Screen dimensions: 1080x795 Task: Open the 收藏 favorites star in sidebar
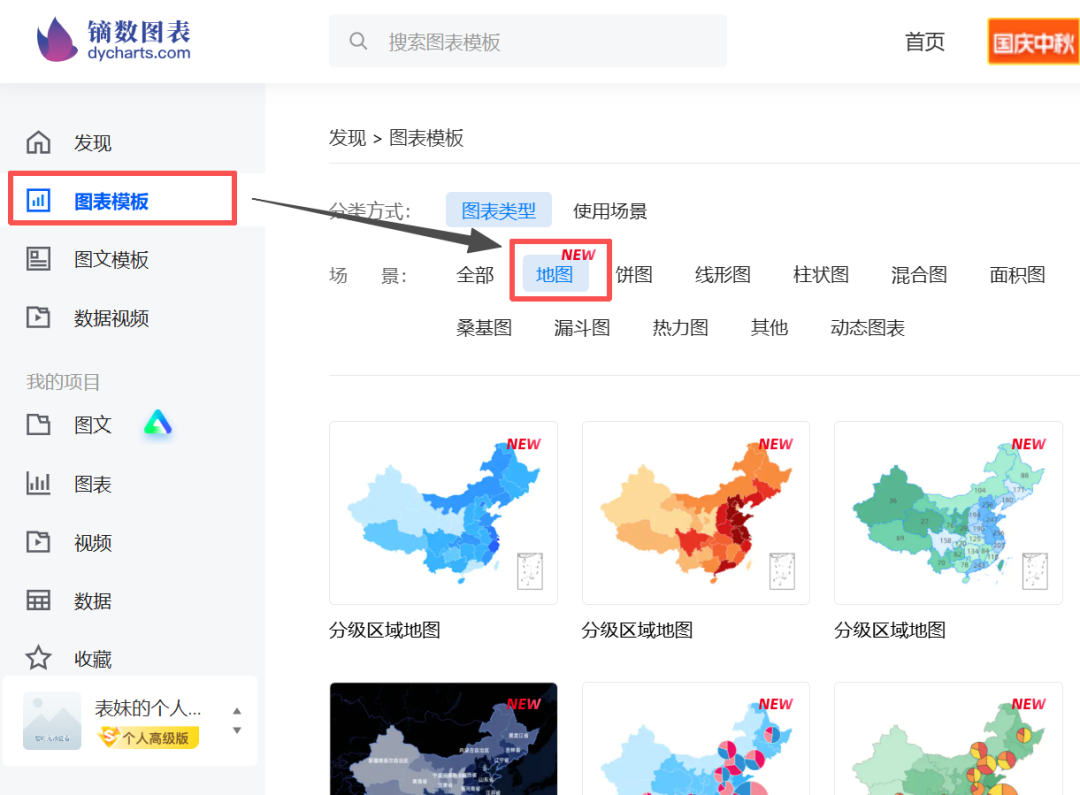[92, 658]
